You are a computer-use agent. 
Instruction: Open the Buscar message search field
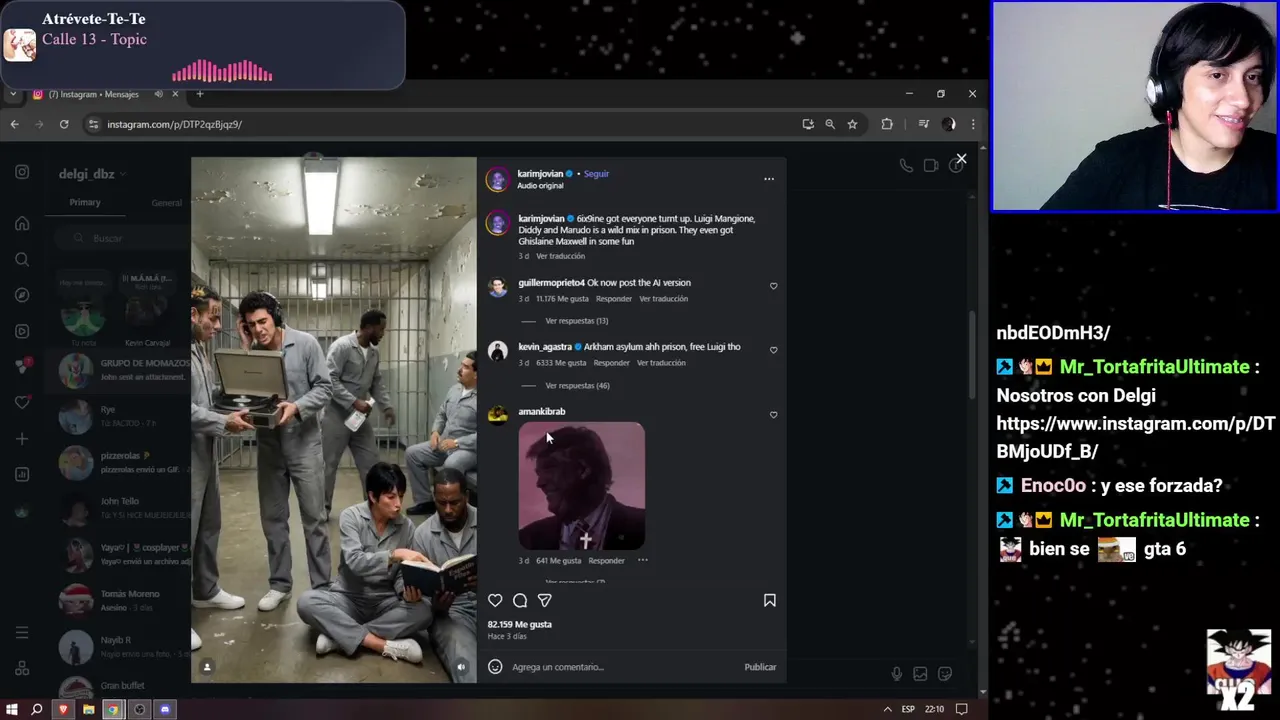pyautogui.click(x=120, y=238)
